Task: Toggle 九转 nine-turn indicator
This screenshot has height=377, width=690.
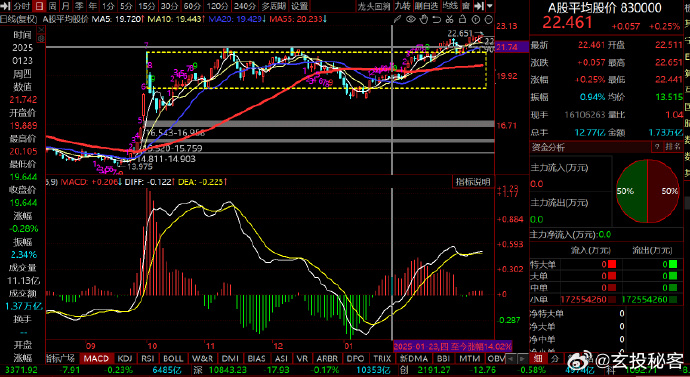Action: (403, 6)
